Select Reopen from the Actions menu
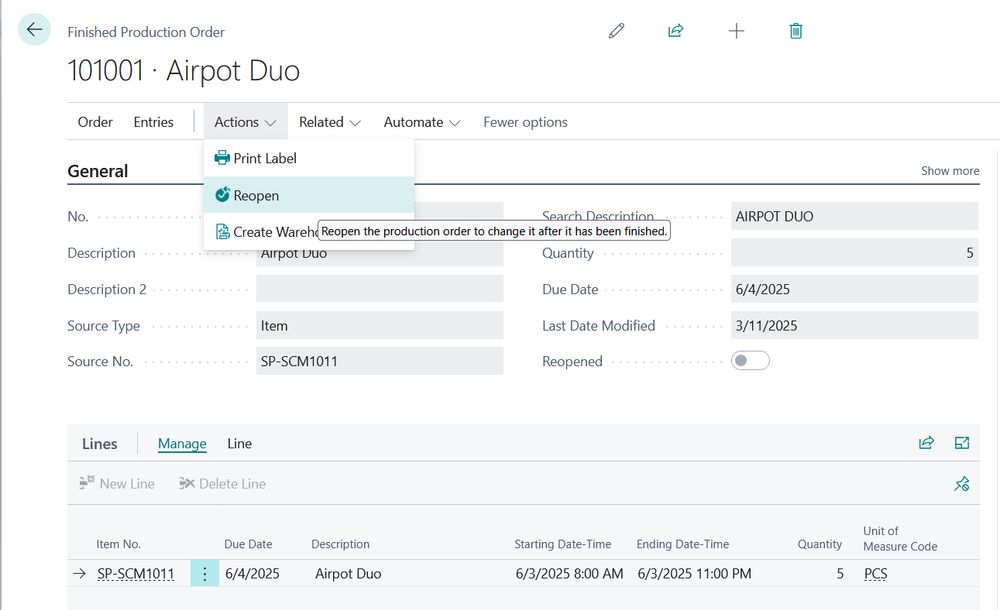Viewport: 1000px width, 610px height. pyautogui.click(x=309, y=195)
